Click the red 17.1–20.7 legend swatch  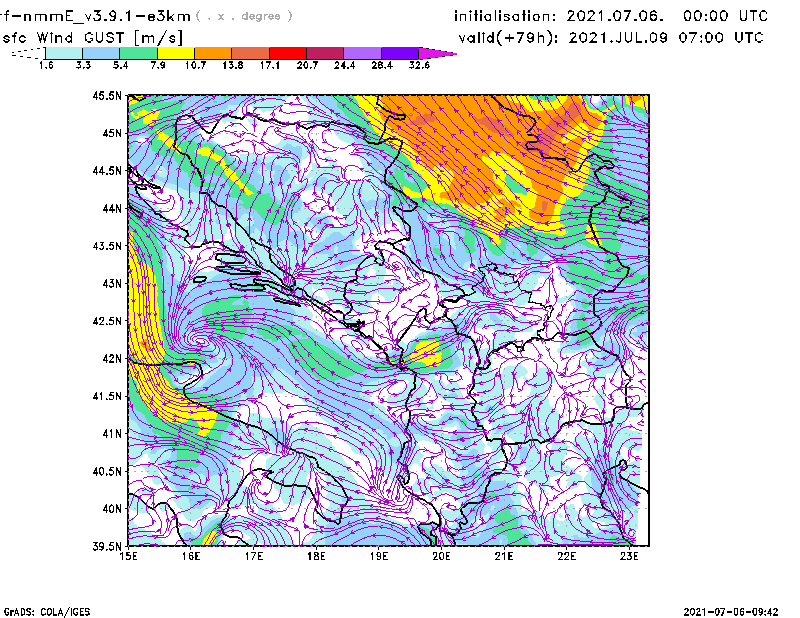click(x=288, y=53)
